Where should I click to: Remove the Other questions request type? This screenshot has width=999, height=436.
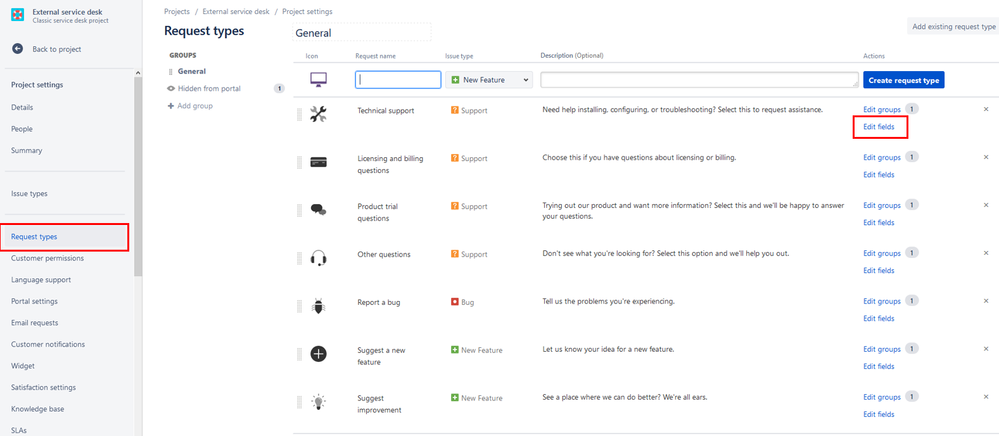point(986,253)
